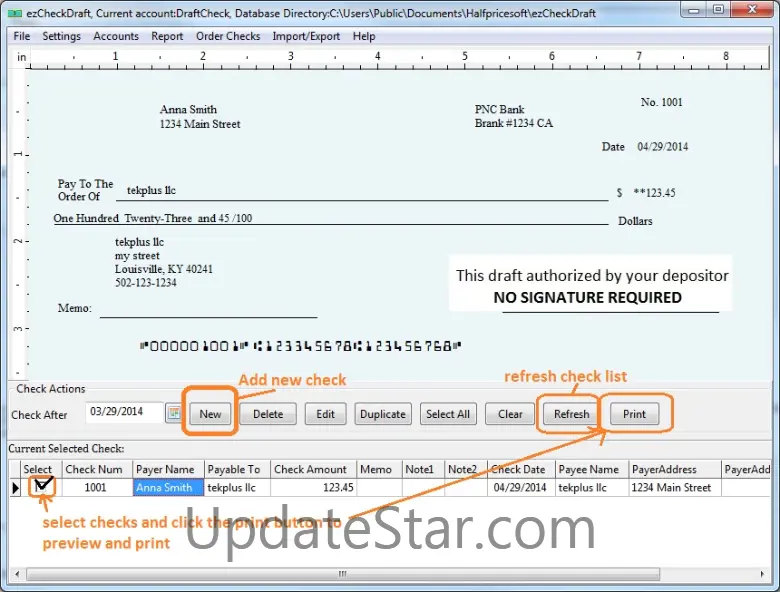
Task: Open the Help menu
Action: click(x=364, y=36)
